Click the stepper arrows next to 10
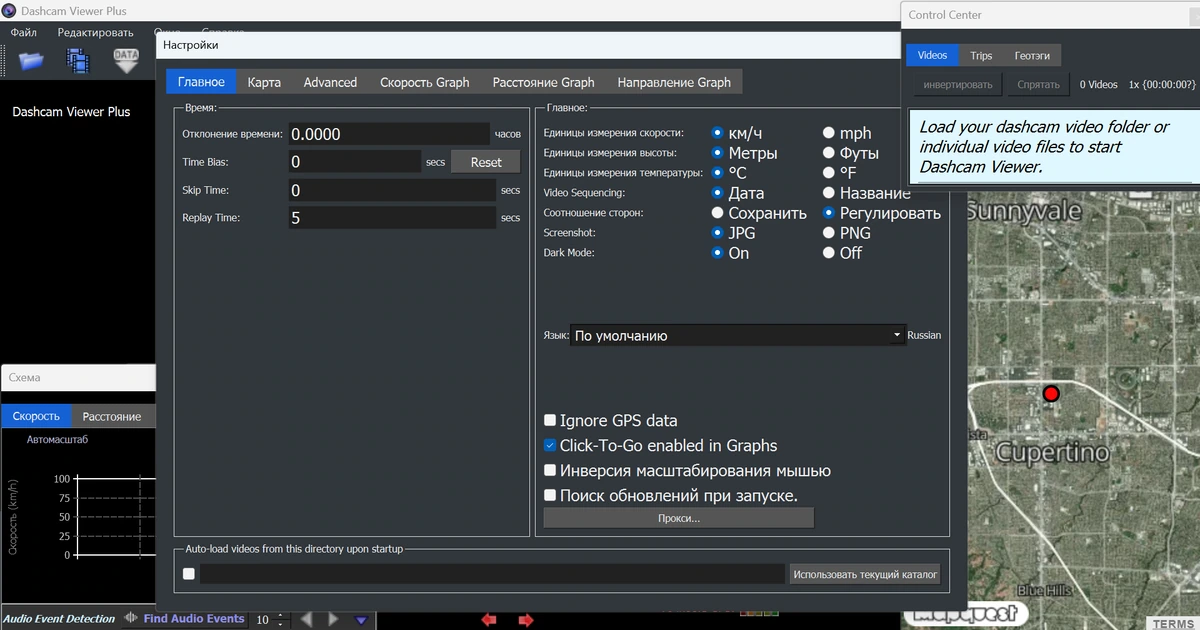The width and height of the screenshot is (1200, 630). click(279, 620)
